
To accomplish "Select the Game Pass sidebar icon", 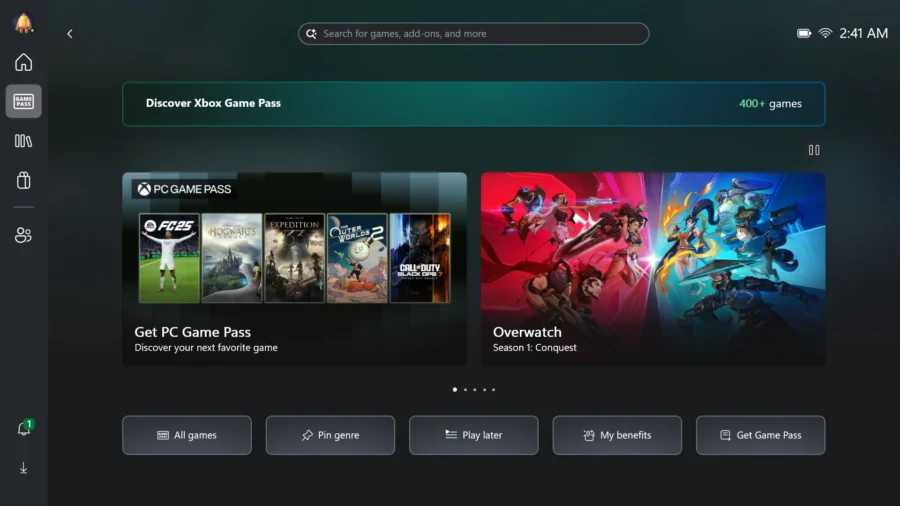I will [x=24, y=102].
